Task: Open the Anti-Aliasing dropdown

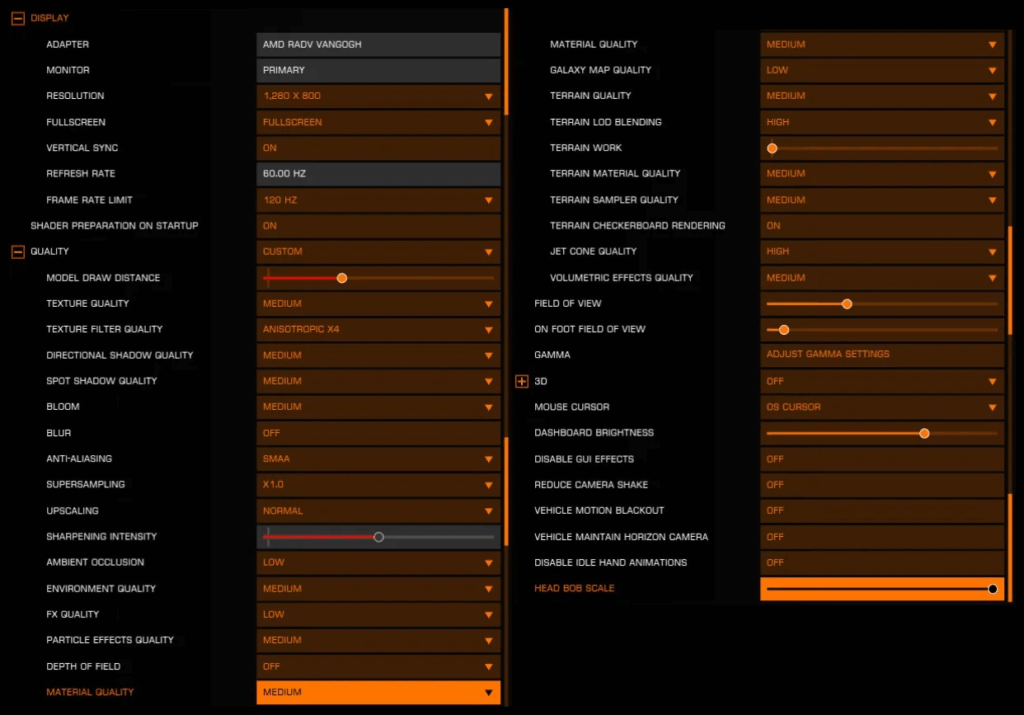Action: click(x=378, y=459)
